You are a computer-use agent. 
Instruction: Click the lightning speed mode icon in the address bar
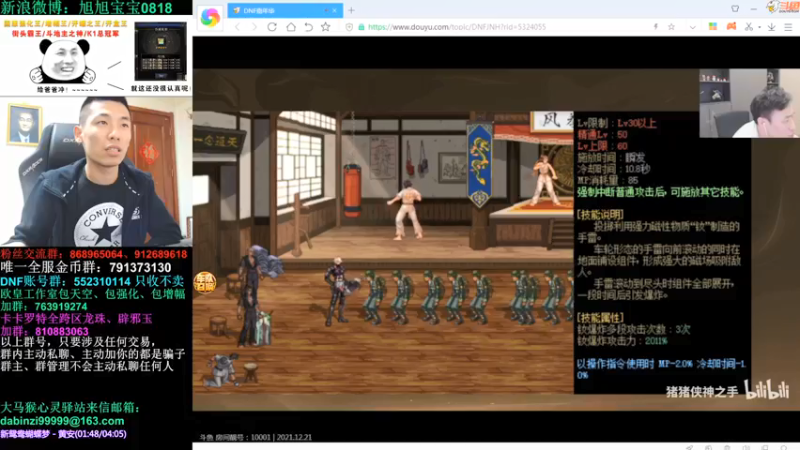[x=655, y=27]
